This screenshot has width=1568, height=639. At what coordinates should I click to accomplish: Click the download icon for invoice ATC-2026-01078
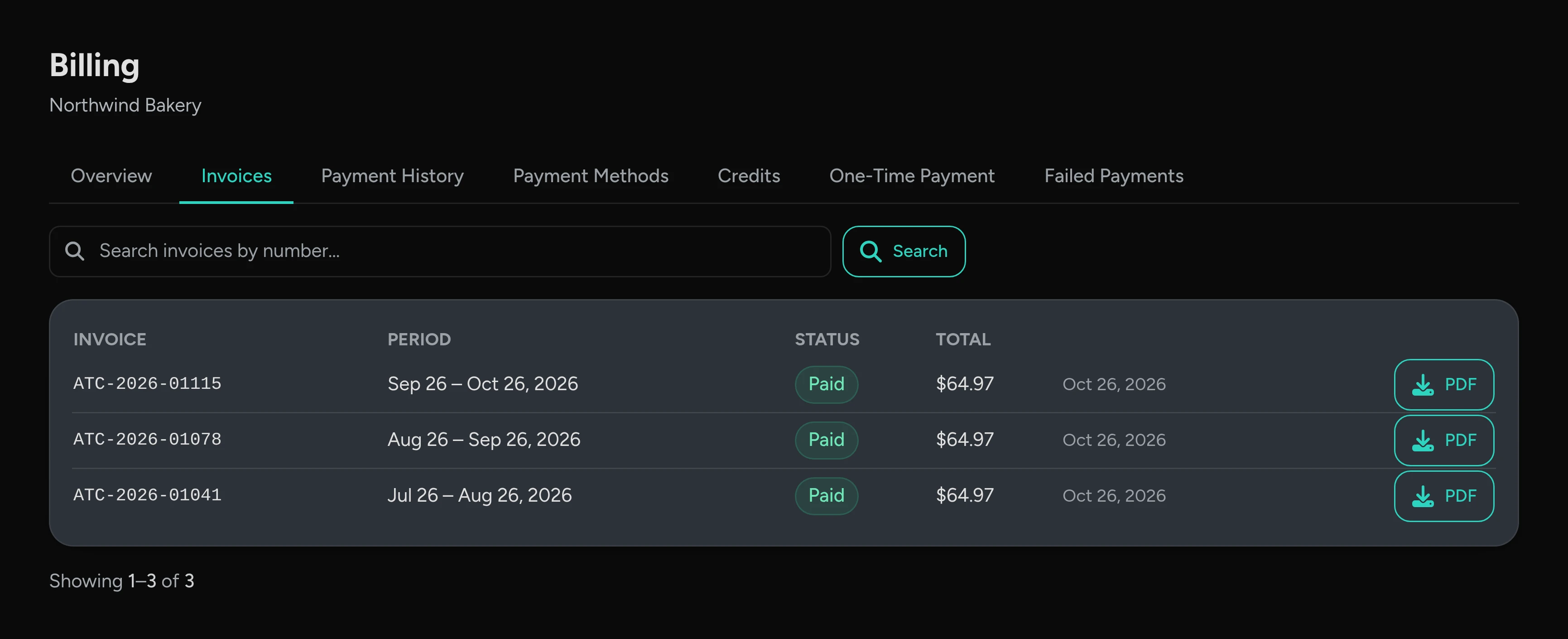pyautogui.click(x=1423, y=441)
